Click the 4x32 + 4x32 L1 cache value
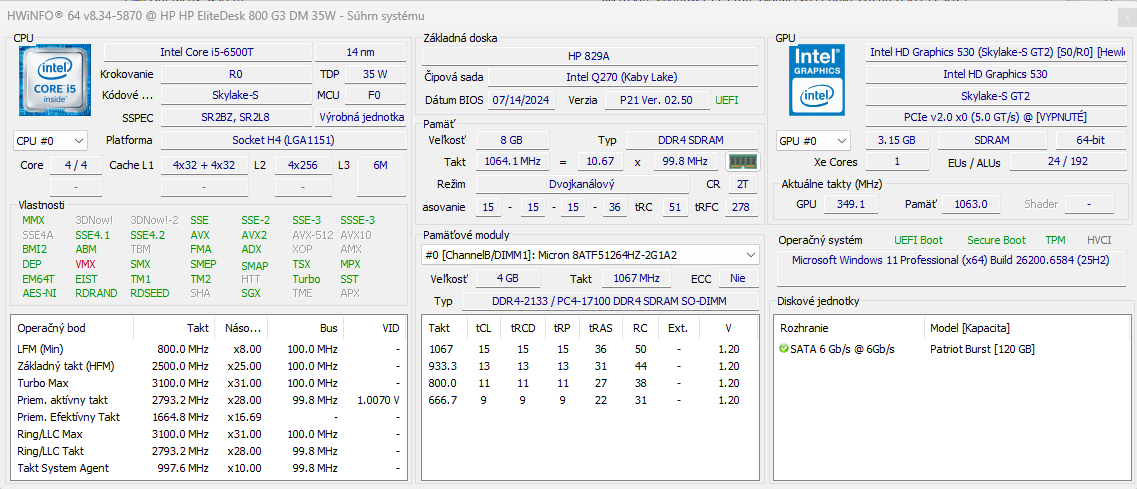The width and height of the screenshot is (1137, 489). click(204, 165)
